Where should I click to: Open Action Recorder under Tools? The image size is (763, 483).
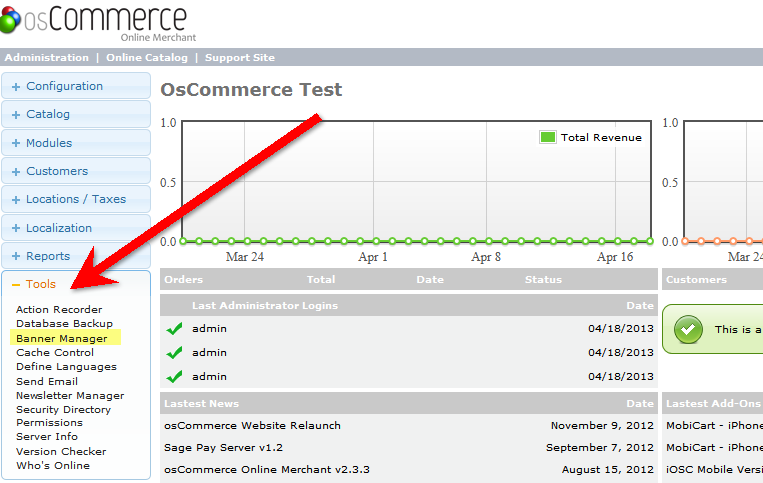(x=59, y=309)
